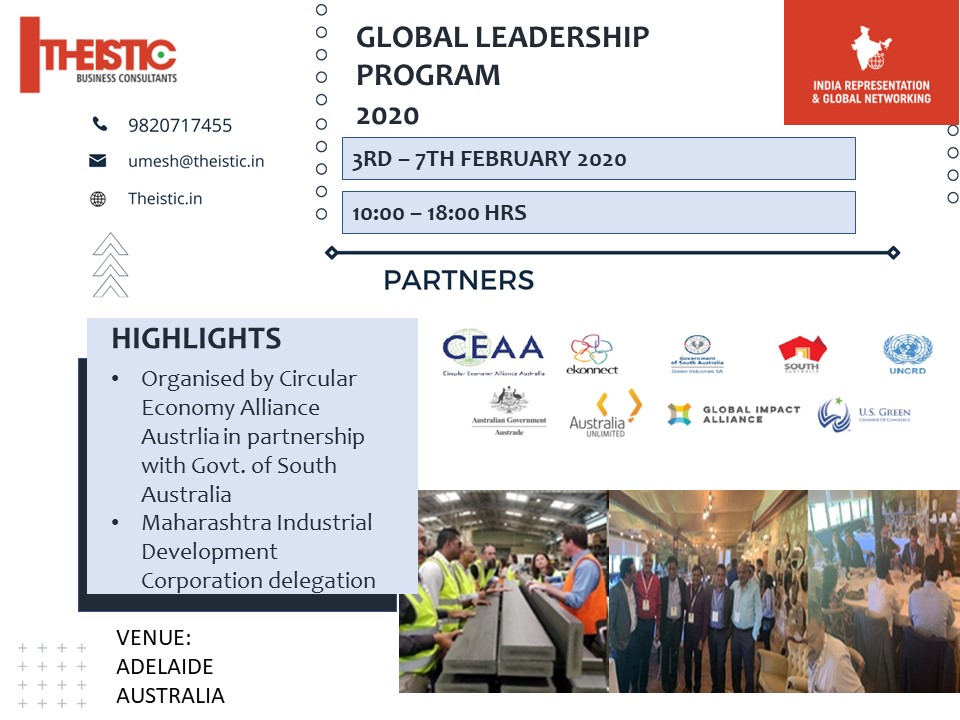Open the Theistic.in website link
Image resolution: width=960 pixels, height=720 pixels.
coord(165,198)
